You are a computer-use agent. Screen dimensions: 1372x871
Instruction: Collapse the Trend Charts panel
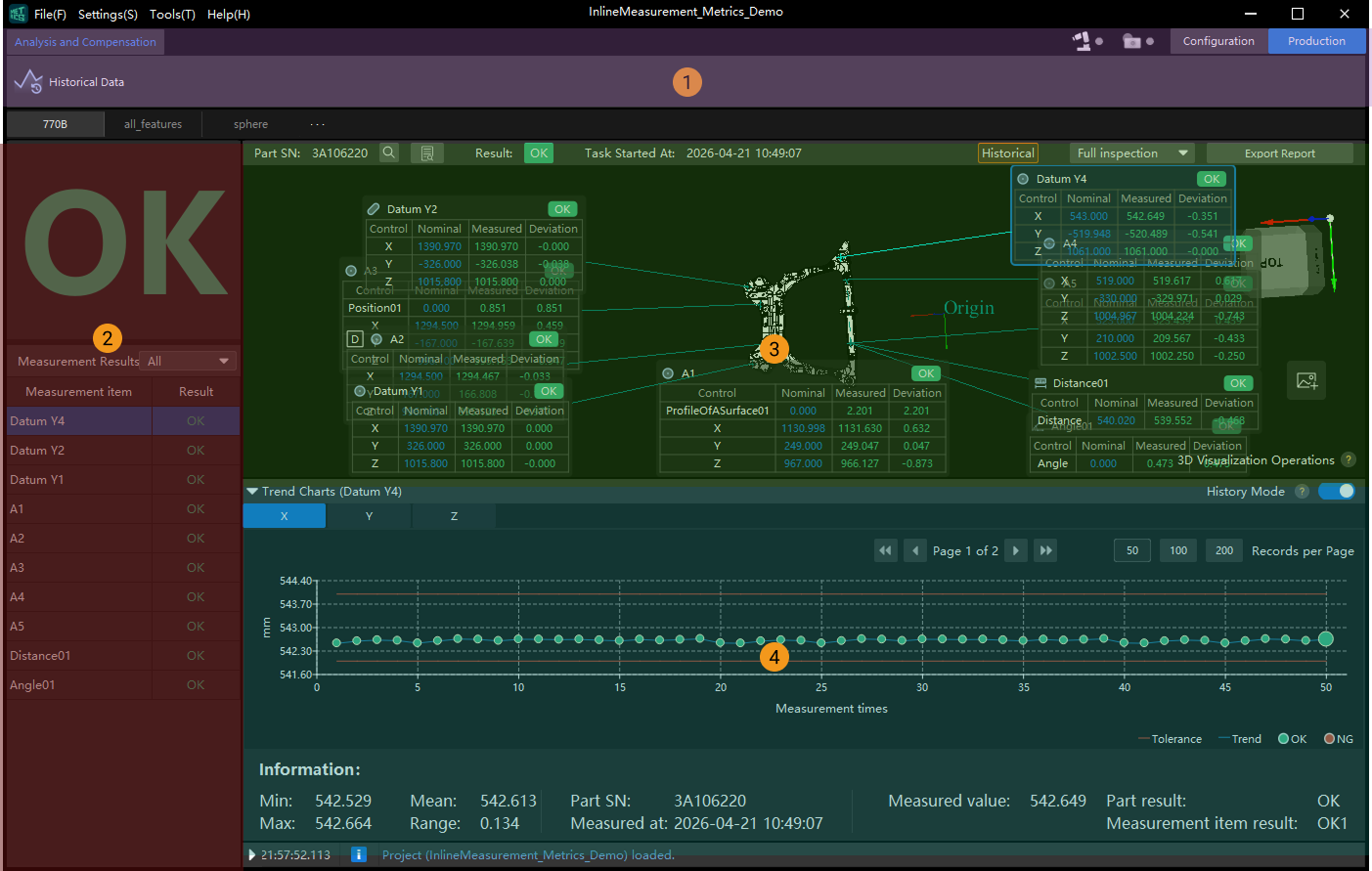point(251,492)
